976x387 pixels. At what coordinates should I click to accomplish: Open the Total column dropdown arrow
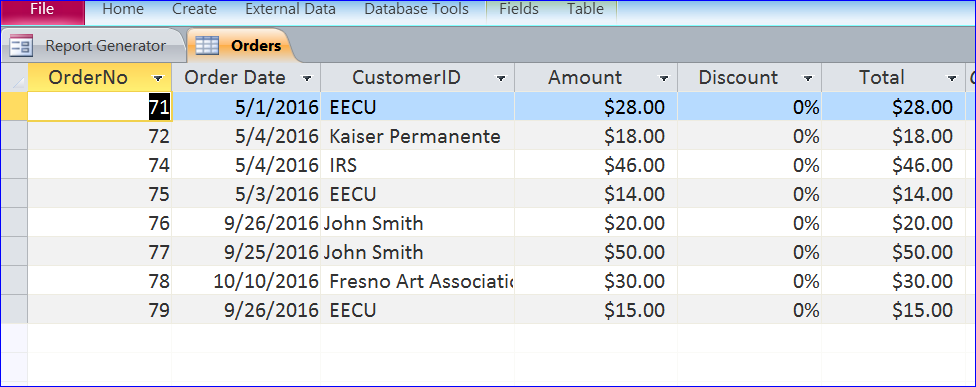952,78
